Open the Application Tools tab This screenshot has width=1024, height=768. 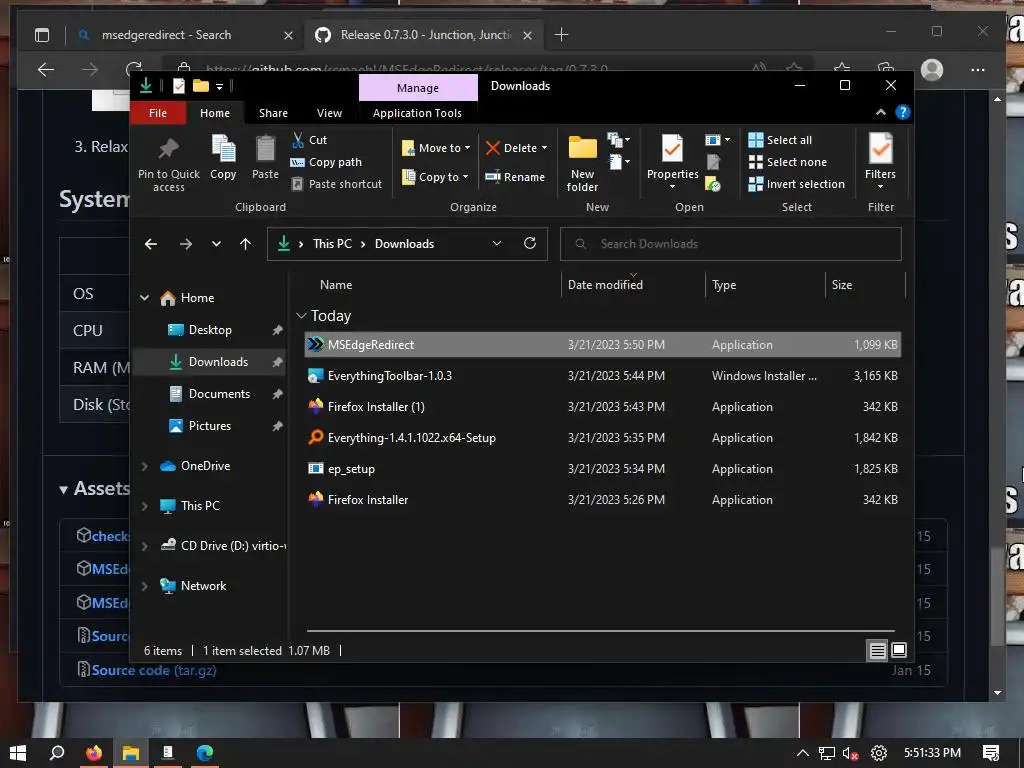click(x=417, y=113)
